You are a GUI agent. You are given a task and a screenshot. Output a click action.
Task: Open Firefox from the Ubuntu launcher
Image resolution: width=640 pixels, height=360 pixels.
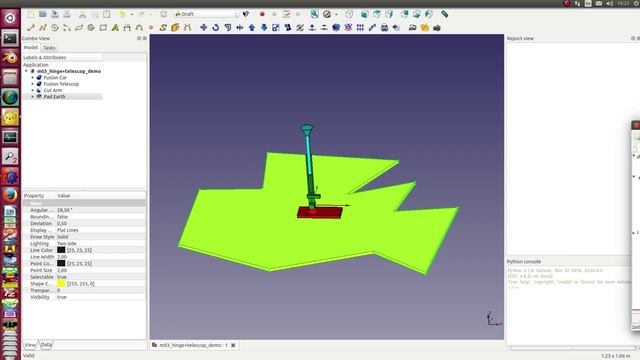pos(10,195)
